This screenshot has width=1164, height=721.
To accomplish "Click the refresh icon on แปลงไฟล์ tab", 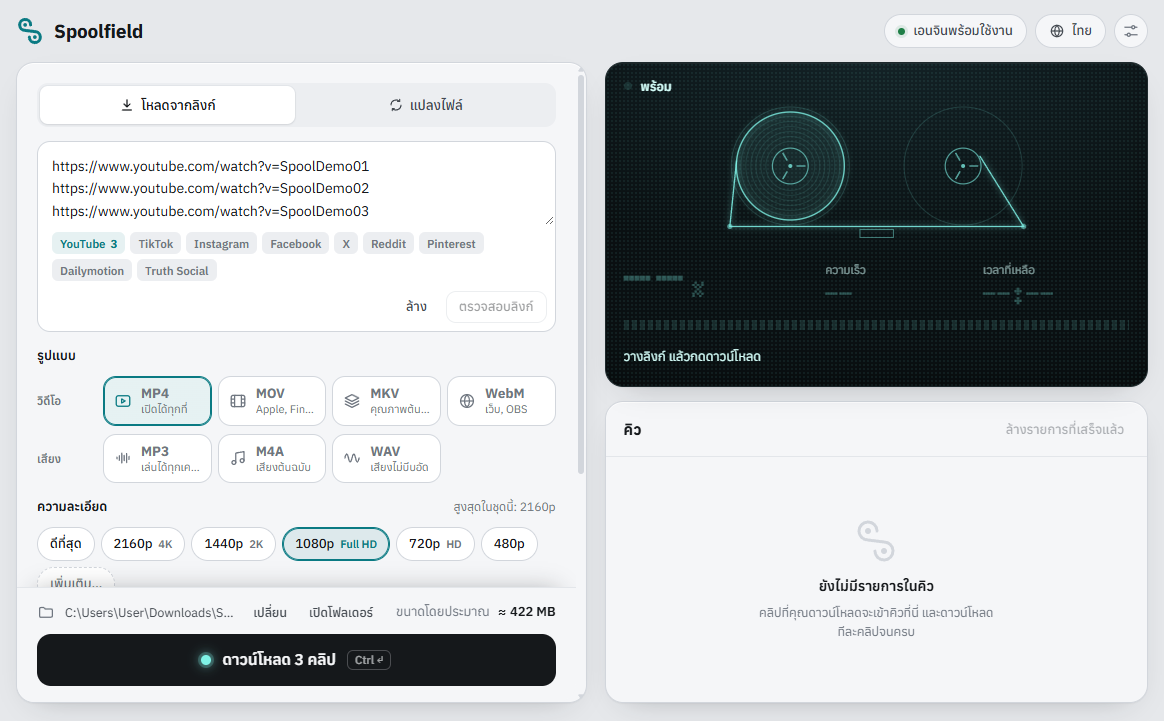I will tap(396, 105).
